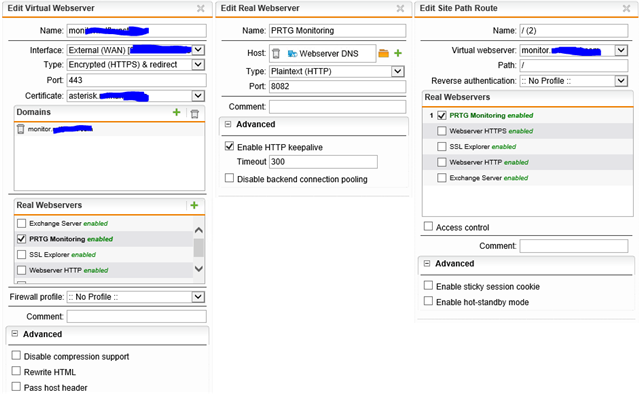
Task: Enable Pass host header option
Action: pyautogui.click(x=16, y=386)
